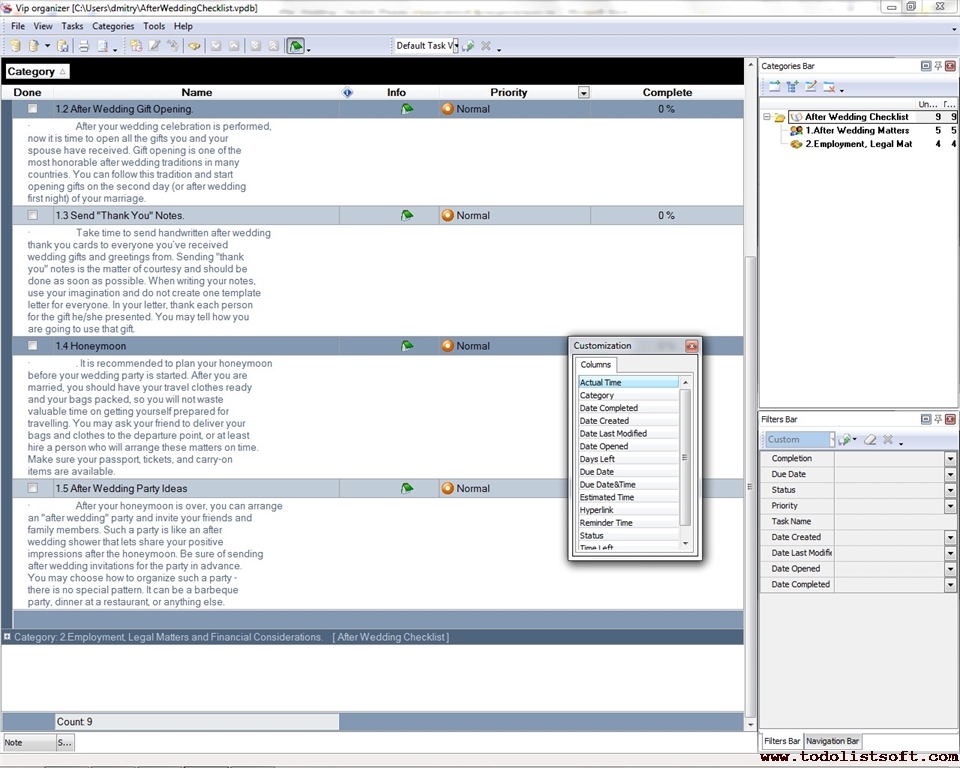
Task: Switch to the Navigation Bar tab
Action: [832, 741]
